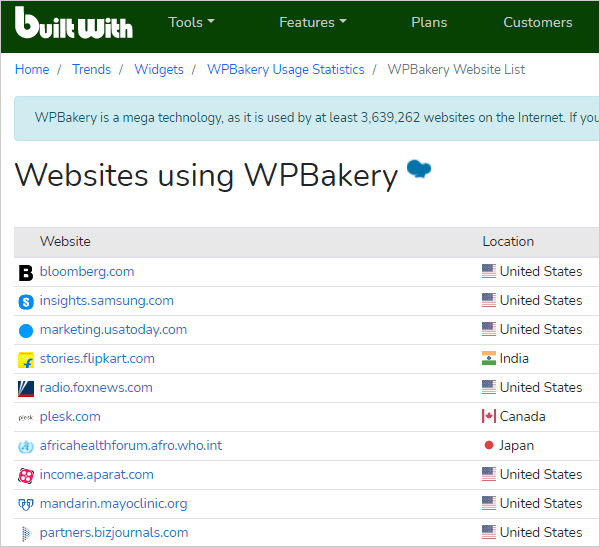The height and width of the screenshot is (547, 600).
Task: Click the Mayo Clinic mandarin favicon
Action: (x=26, y=505)
